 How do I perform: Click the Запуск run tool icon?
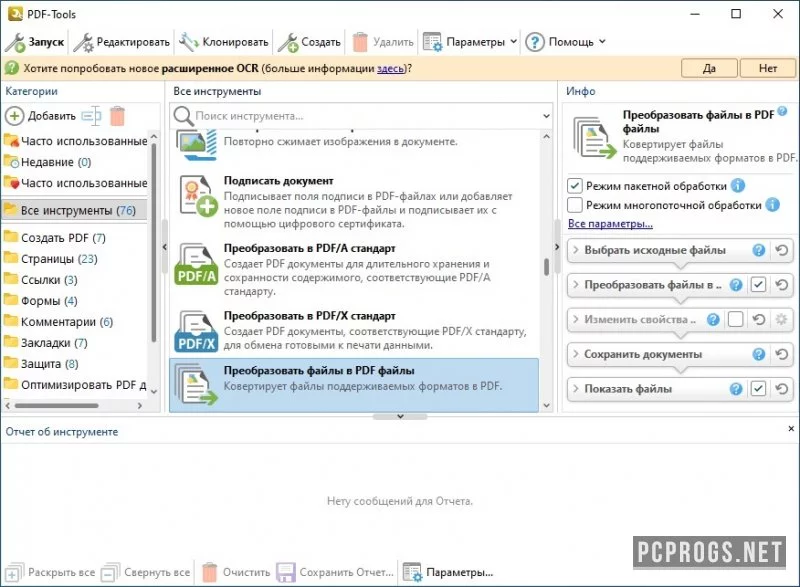(15, 42)
